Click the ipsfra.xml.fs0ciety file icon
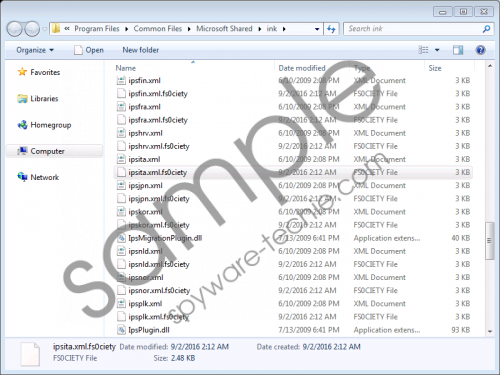This screenshot has height=375, width=500. (121, 120)
